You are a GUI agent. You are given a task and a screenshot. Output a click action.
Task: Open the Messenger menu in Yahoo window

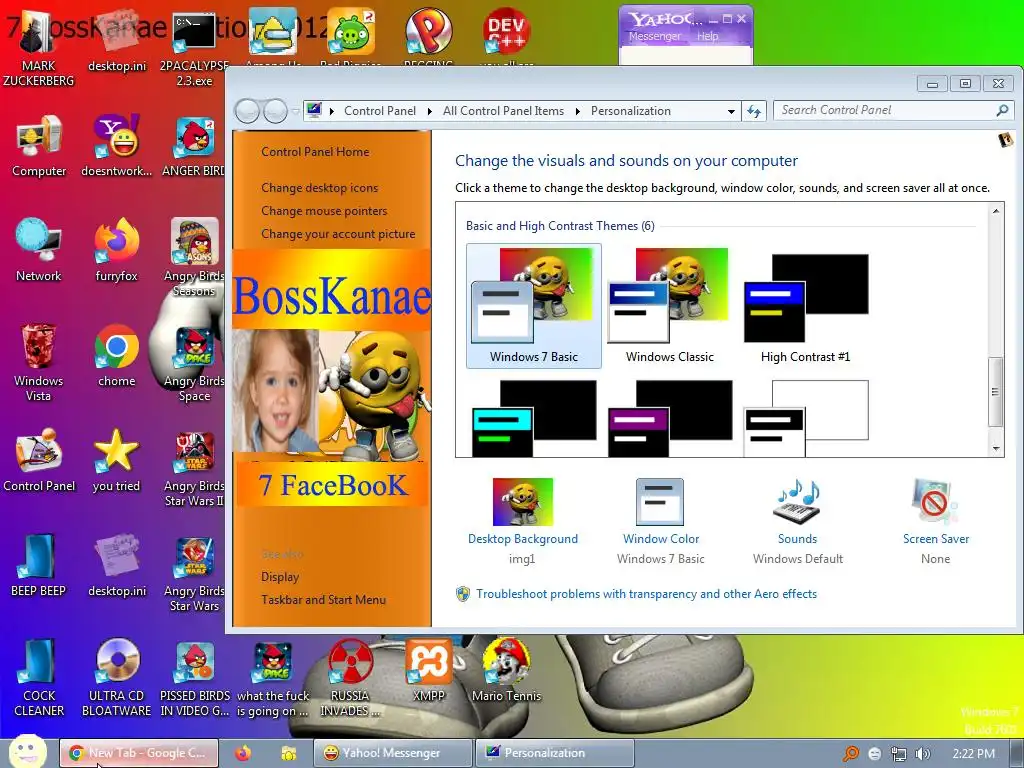click(654, 37)
